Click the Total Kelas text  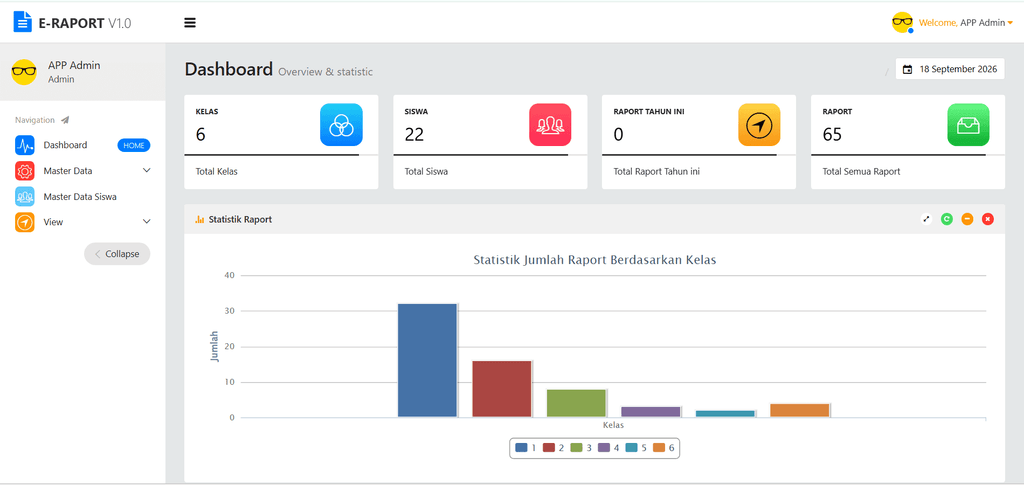pyautogui.click(x=217, y=172)
